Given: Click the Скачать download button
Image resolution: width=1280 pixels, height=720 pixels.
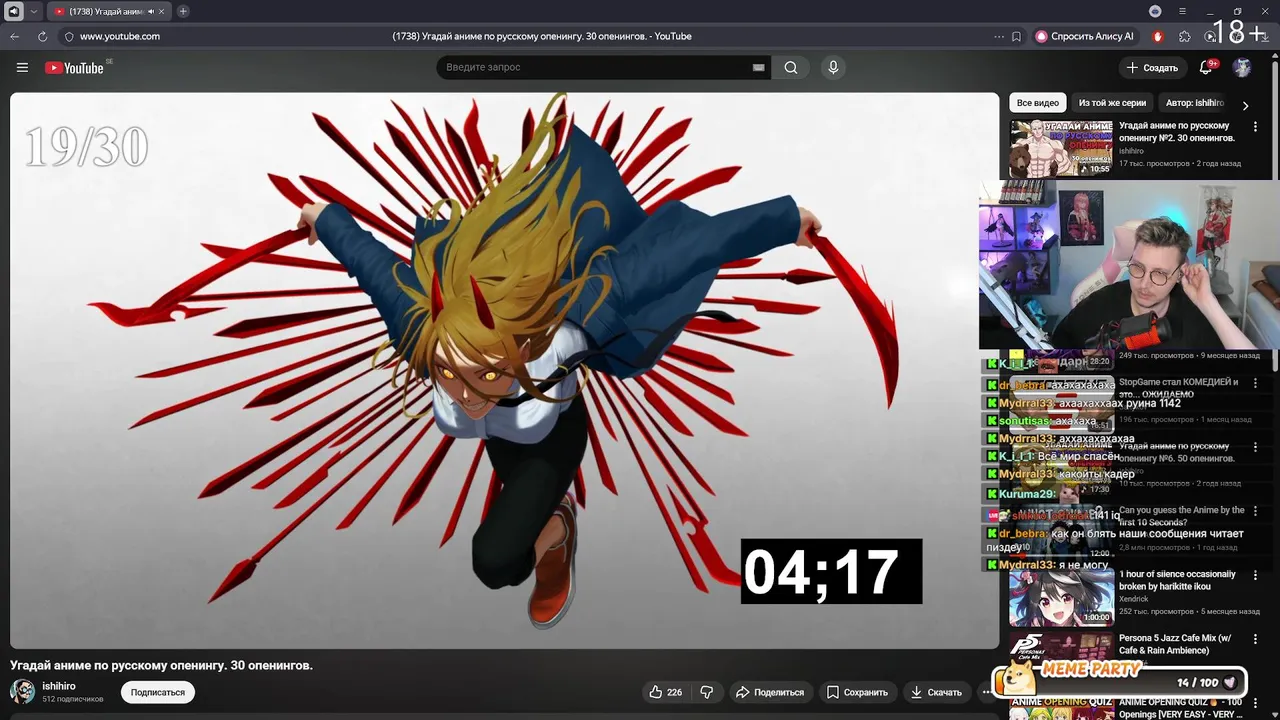Looking at the screenshot, I should pos(936,692).
